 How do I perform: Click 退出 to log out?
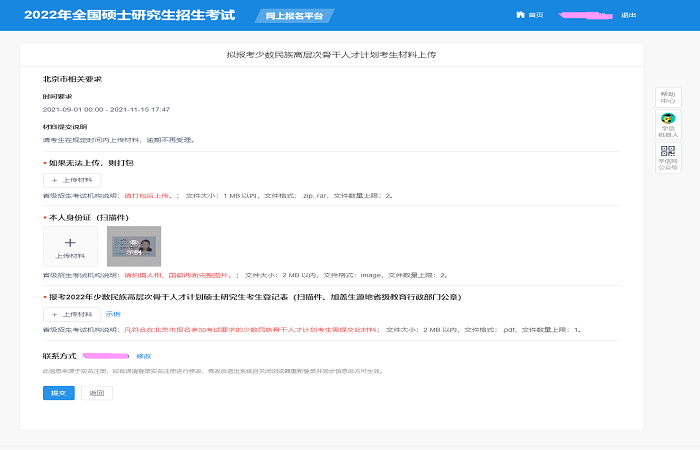[x=628, y=16]
